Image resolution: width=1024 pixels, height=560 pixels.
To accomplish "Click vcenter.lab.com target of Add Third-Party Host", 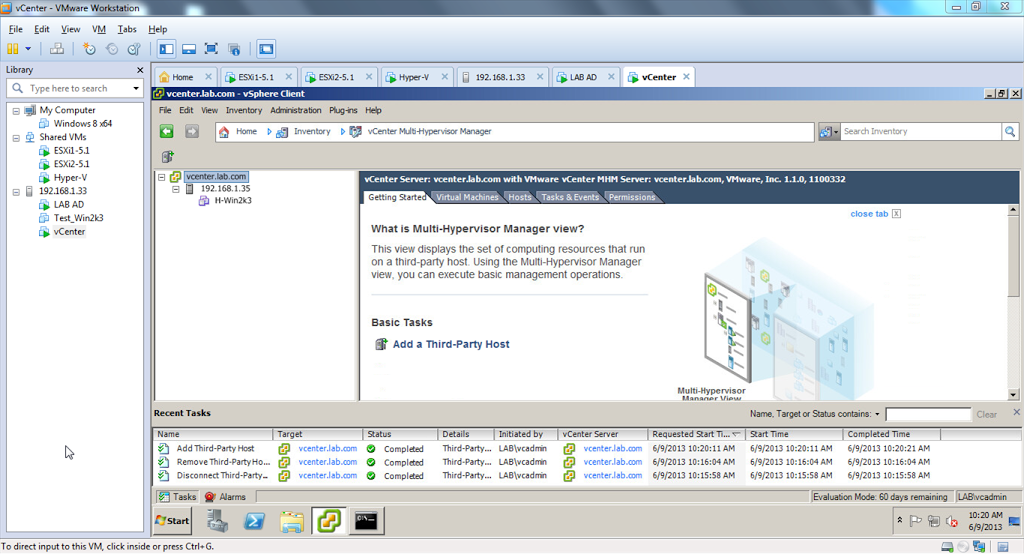I will (328, 448).
